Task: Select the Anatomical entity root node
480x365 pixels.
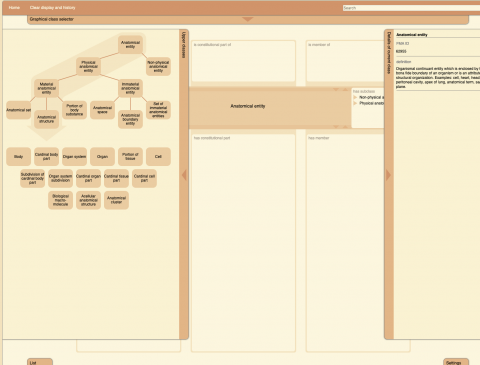Action: point(130,45)
